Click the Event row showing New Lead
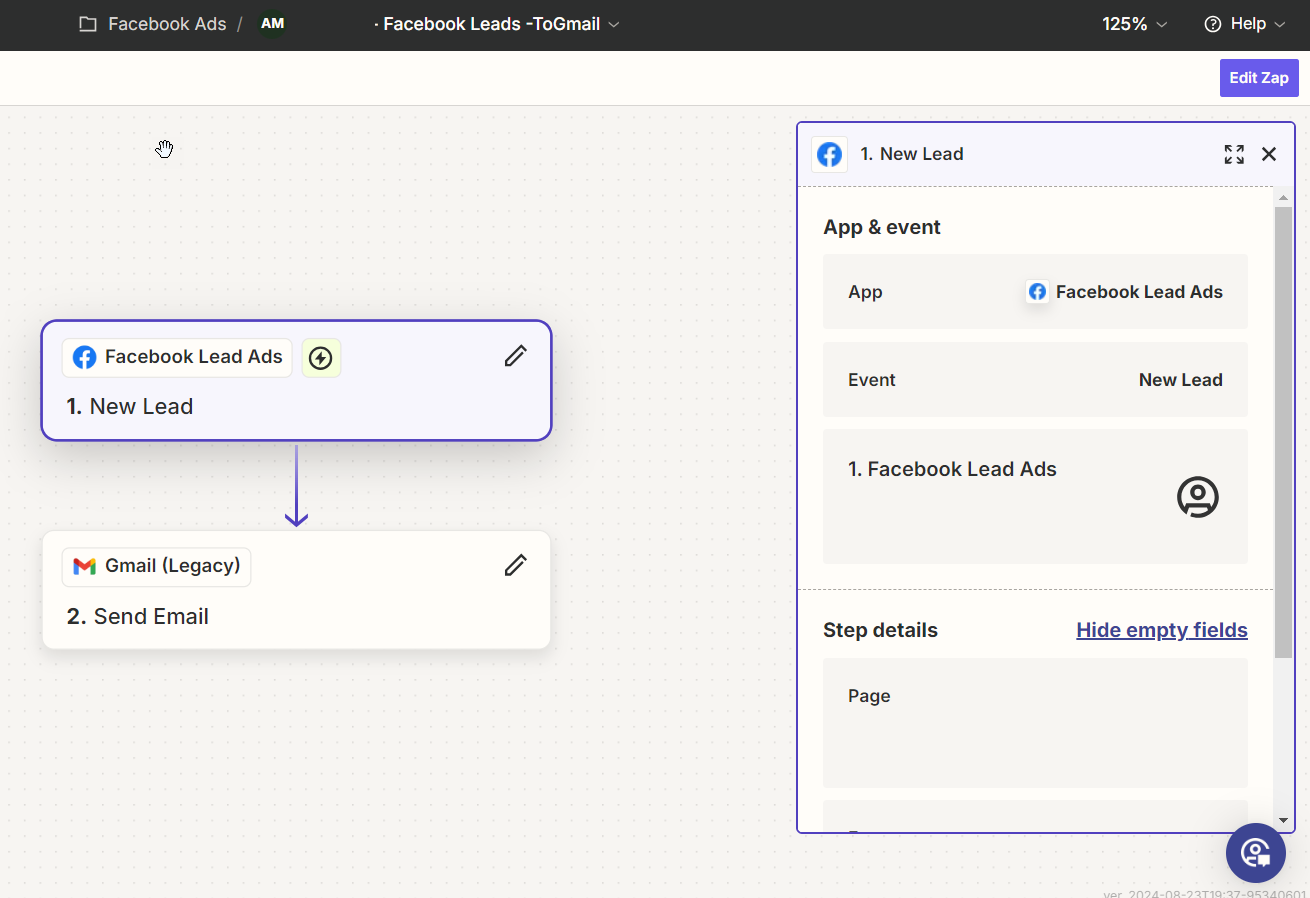This screenshot has width=1310, height=898. (x=1035, y=380)
